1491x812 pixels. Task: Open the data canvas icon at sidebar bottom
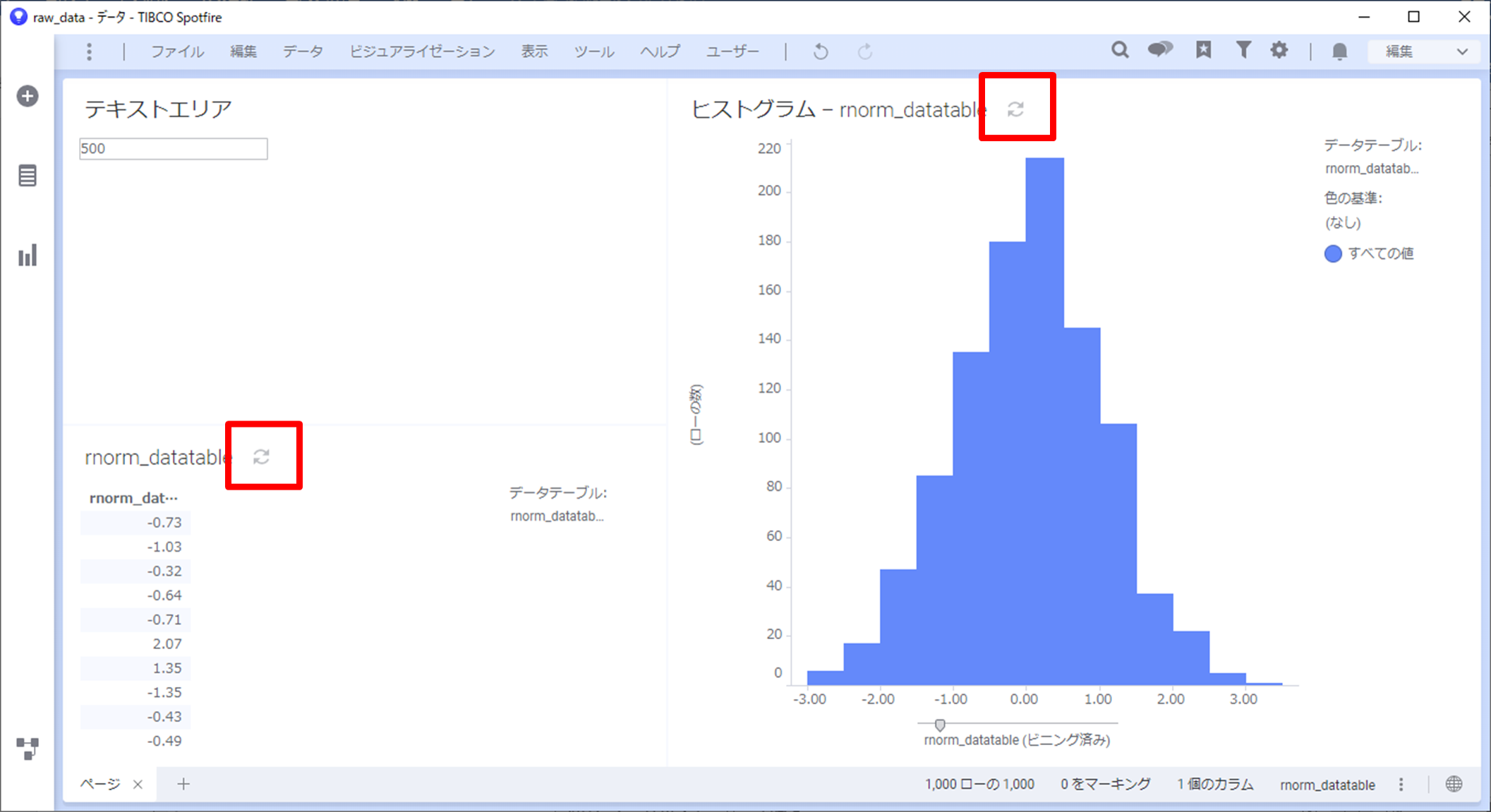[28, 749]
